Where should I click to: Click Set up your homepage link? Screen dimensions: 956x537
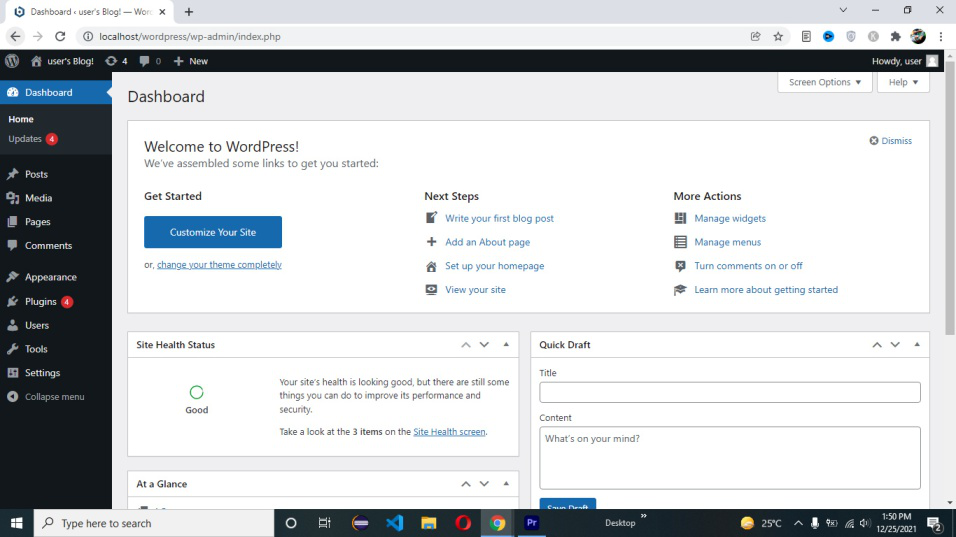point(494,266)
